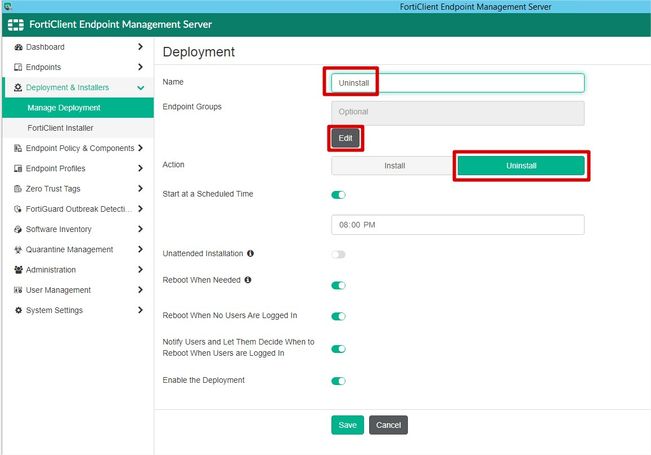
Task: Expand FortiGuard Outbreak Detection chevron
Action: pyautogui.click(x=140, y=209)
